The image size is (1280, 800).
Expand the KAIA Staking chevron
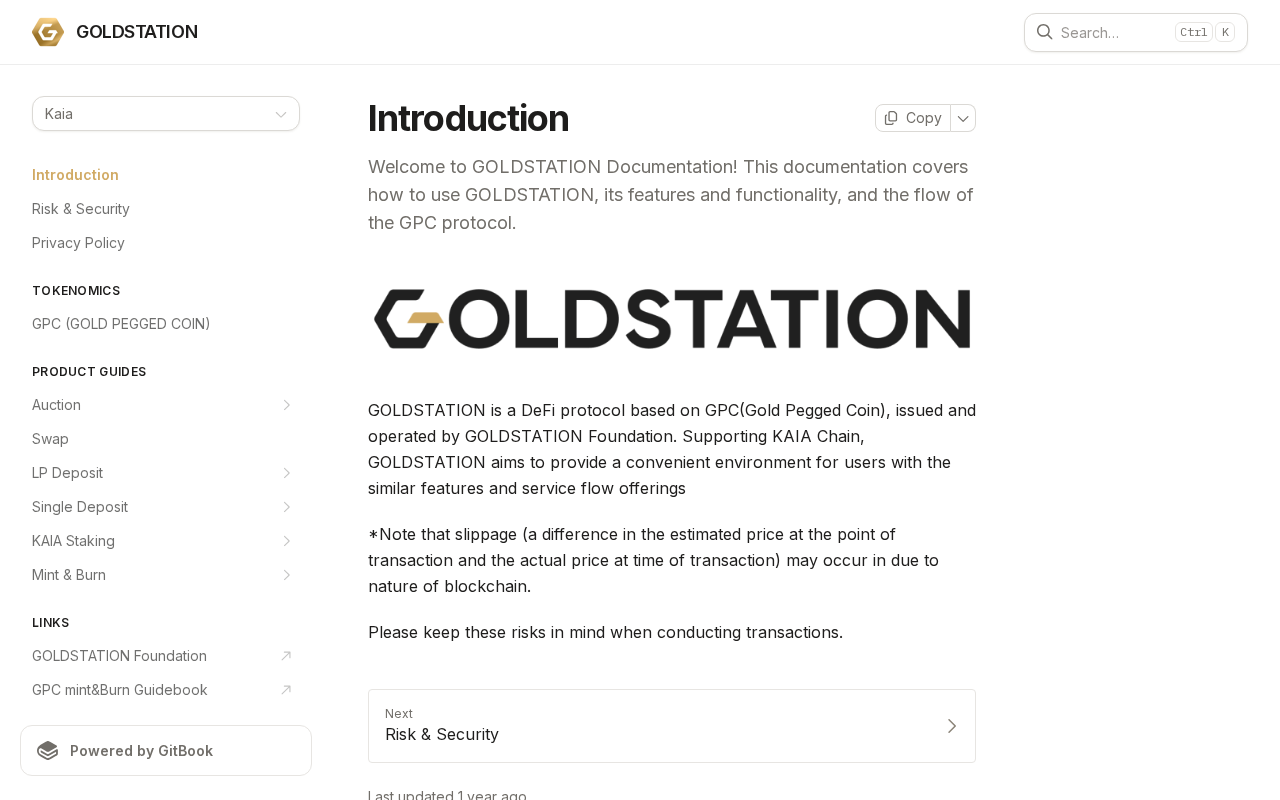[x=286, y=541]
